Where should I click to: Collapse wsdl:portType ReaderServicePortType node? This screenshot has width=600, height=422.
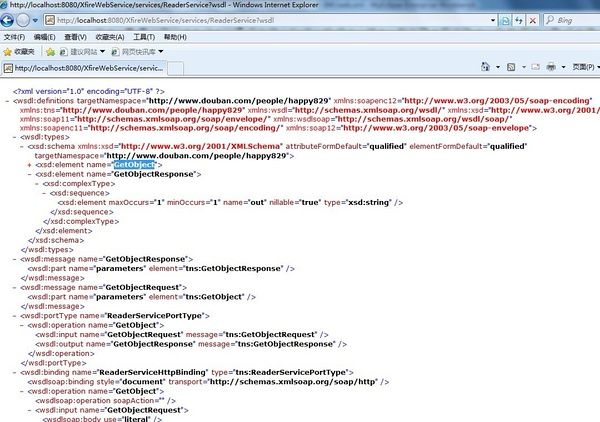tap(15, 316)
